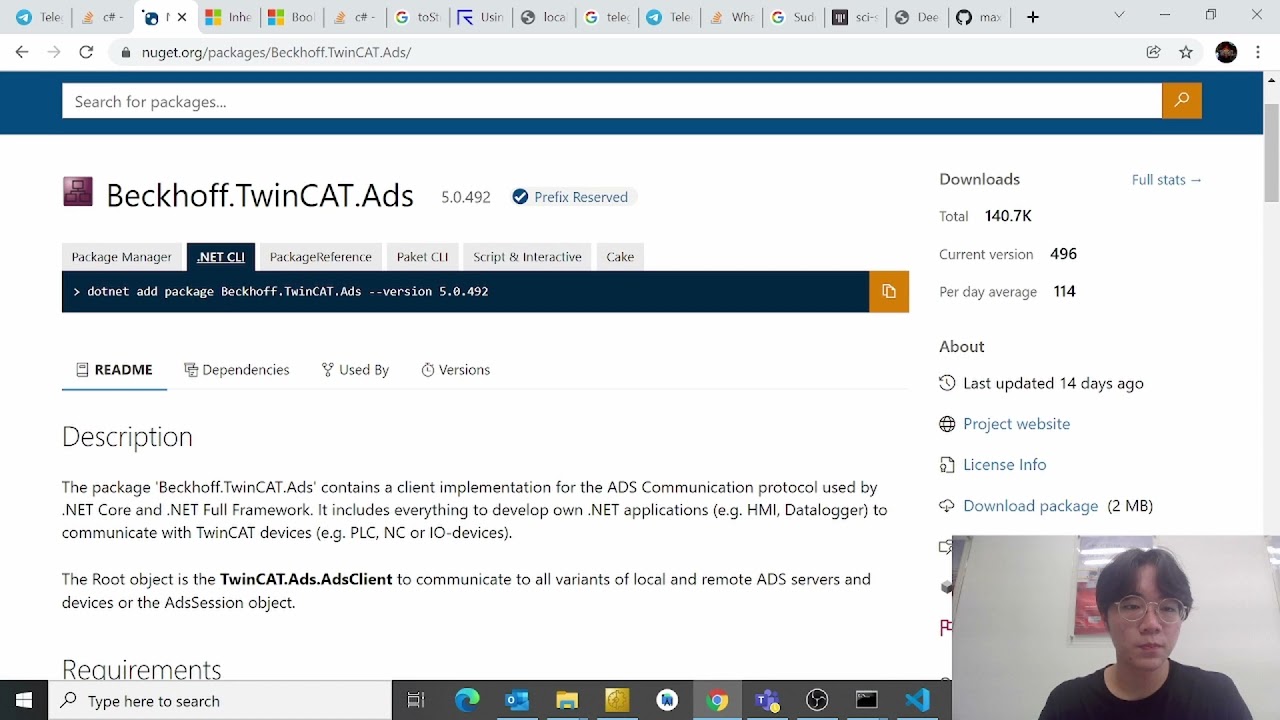1280x720 pixels.
Task: Switch to the 'toSt' Google browser tab
Action: click(x=416, y=17)
